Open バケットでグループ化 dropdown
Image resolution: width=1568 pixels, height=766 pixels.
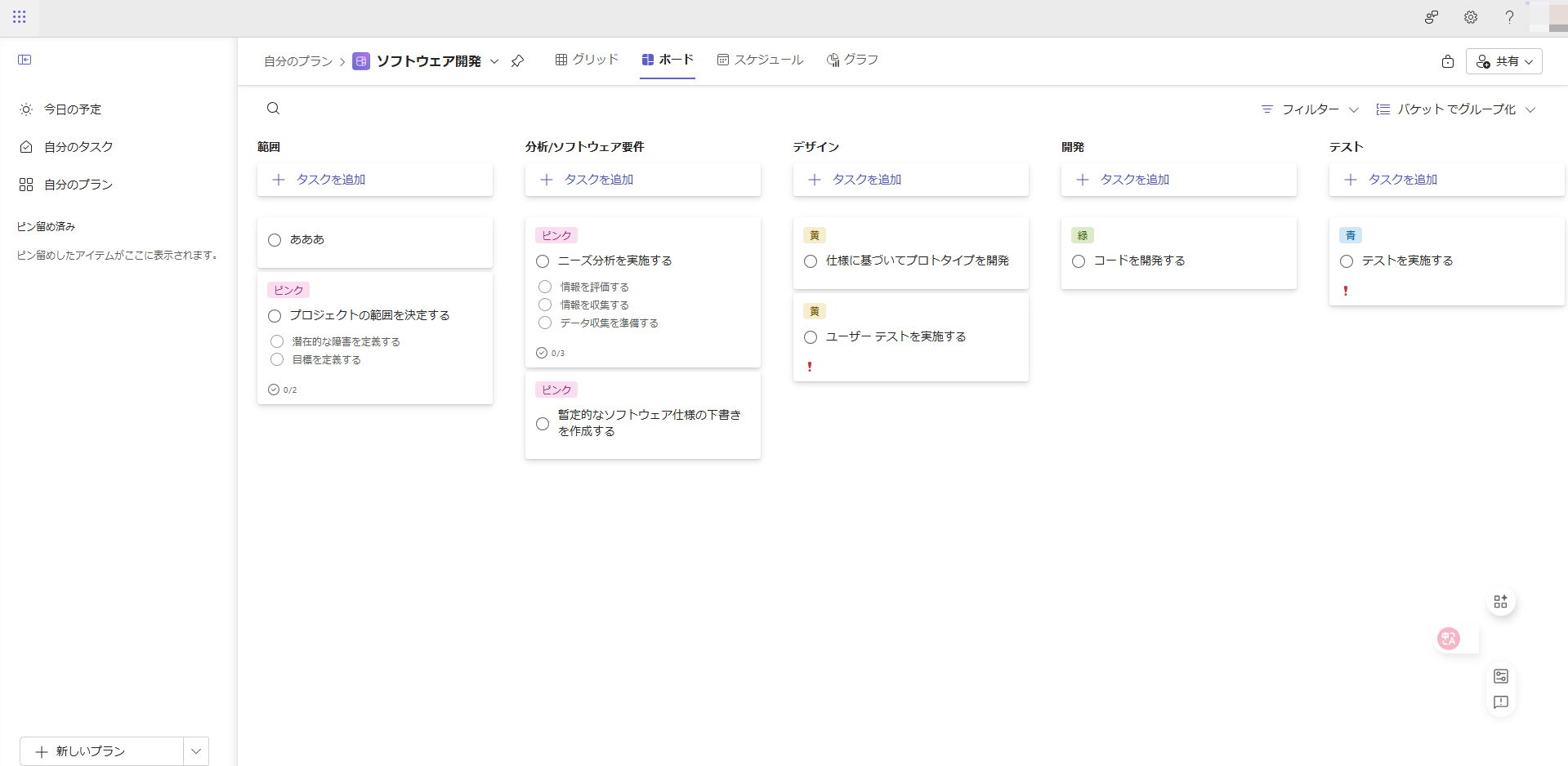pyautogui.click(x=1456, y=109)
